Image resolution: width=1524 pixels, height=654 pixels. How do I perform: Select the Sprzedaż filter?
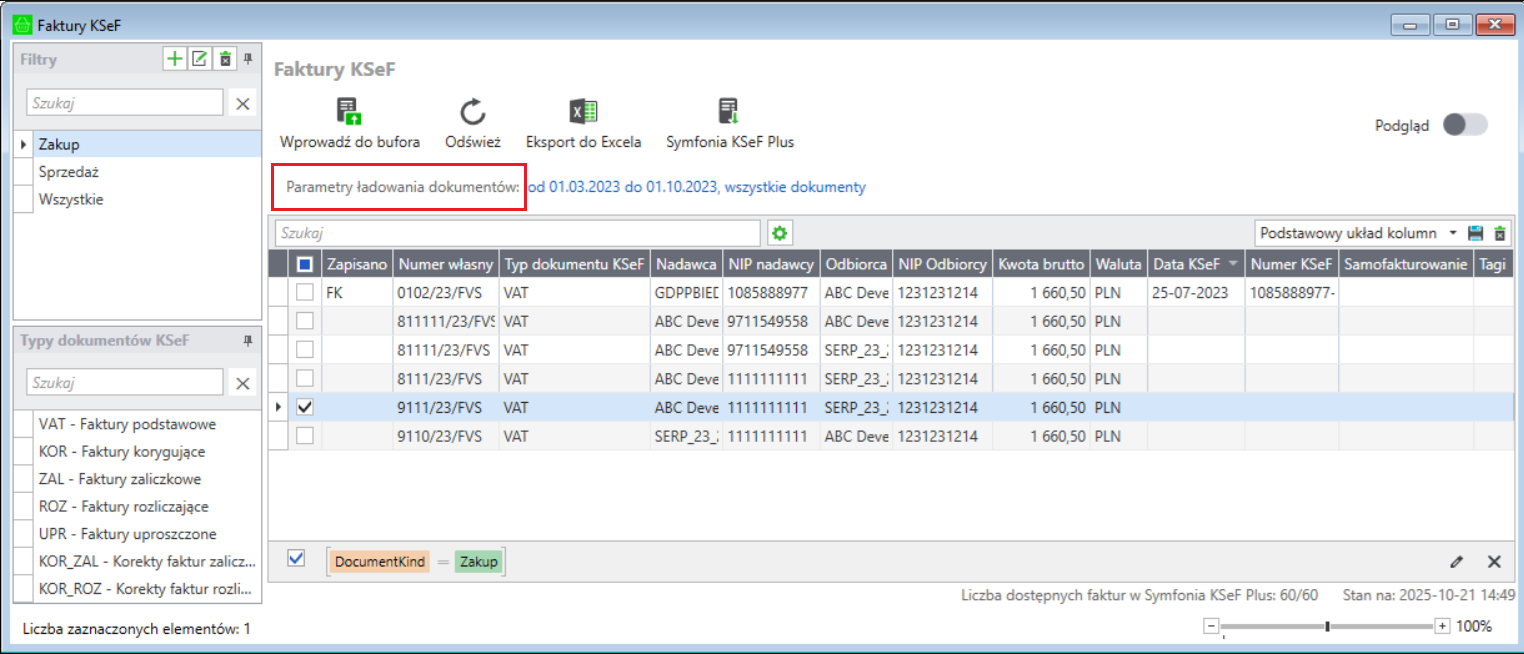pyautogui.click(x=68, y=172)
